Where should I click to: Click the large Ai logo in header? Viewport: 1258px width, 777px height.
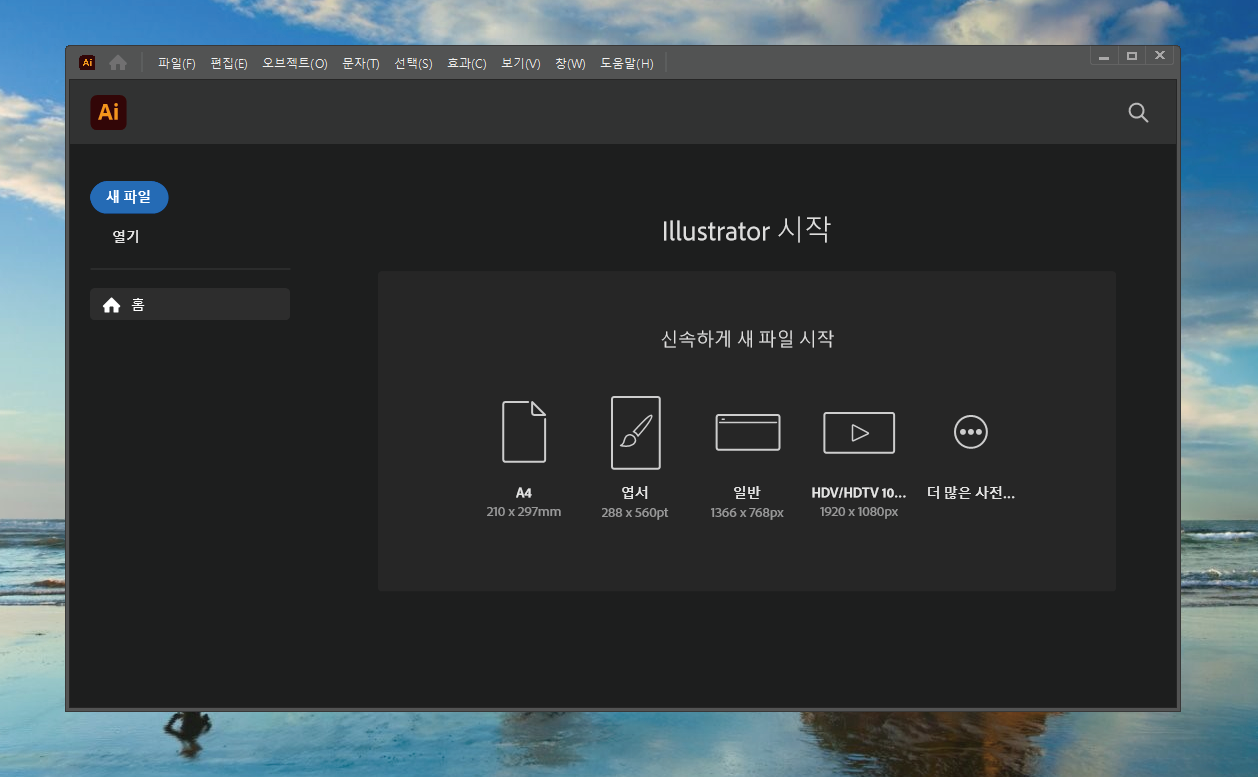click(x=108, y=112)
